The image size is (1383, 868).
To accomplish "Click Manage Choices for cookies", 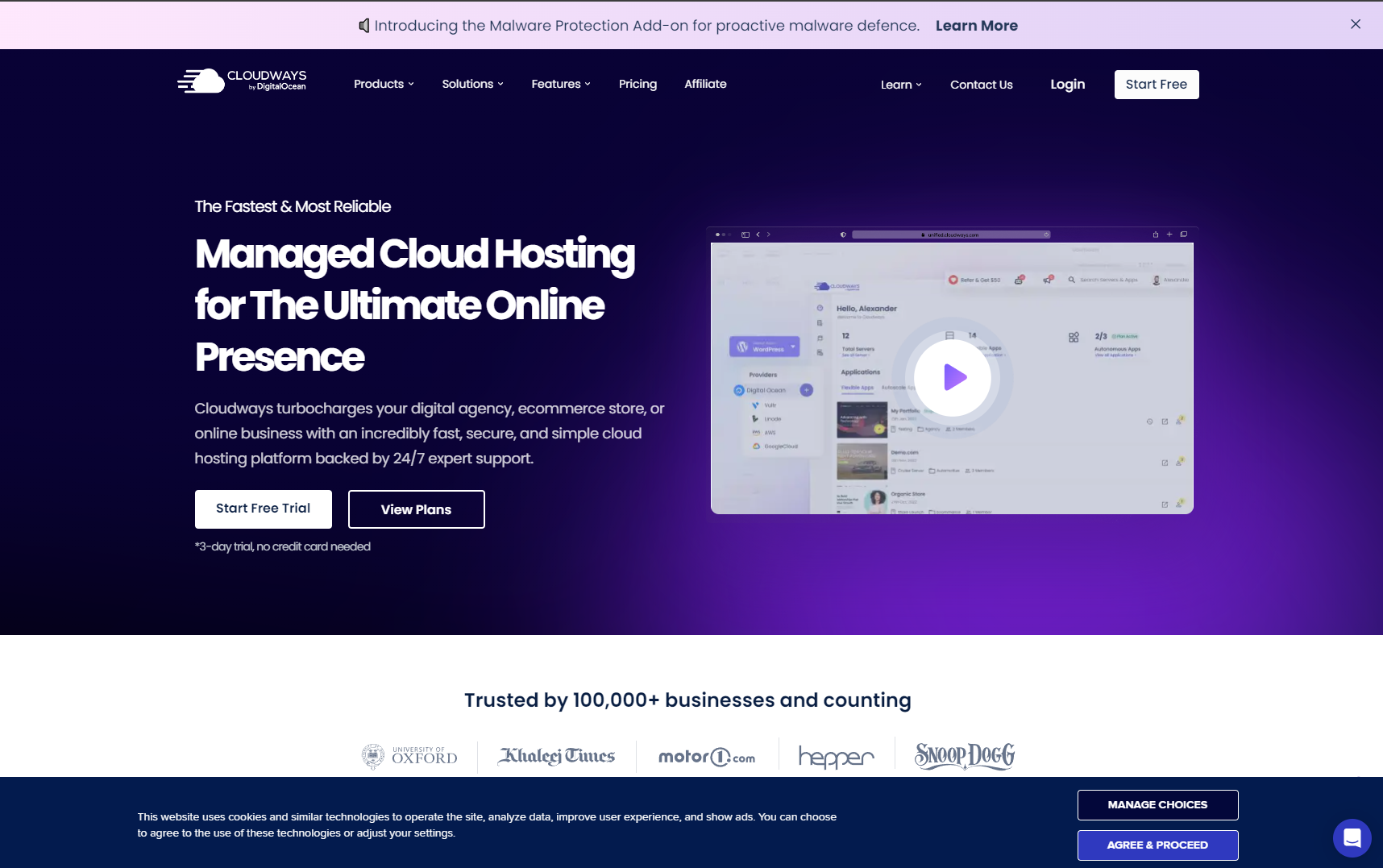I will click(x=1157, y=805).
